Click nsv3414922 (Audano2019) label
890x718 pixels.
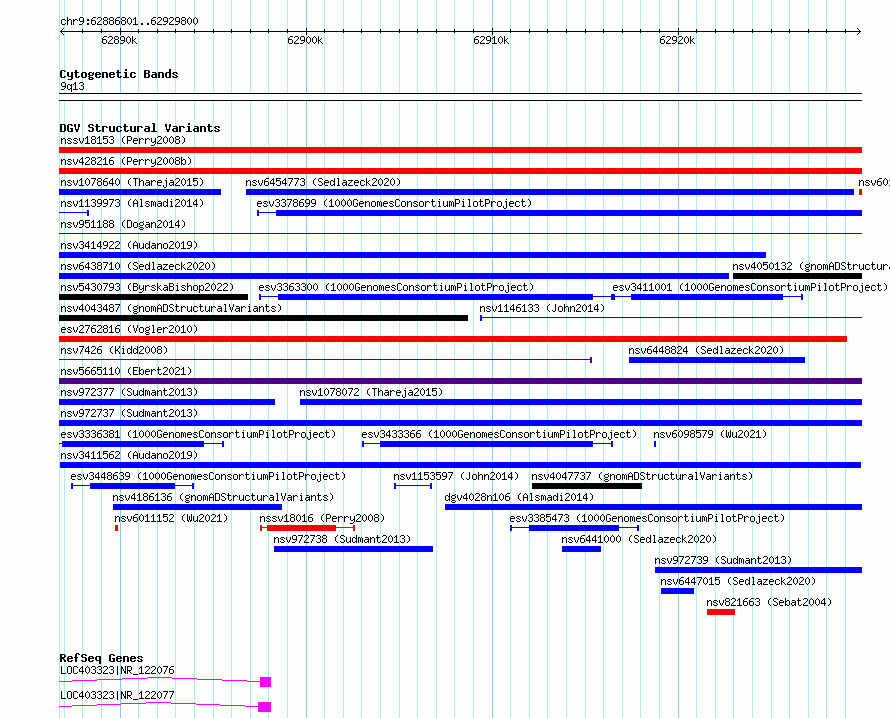click(129, 245)
